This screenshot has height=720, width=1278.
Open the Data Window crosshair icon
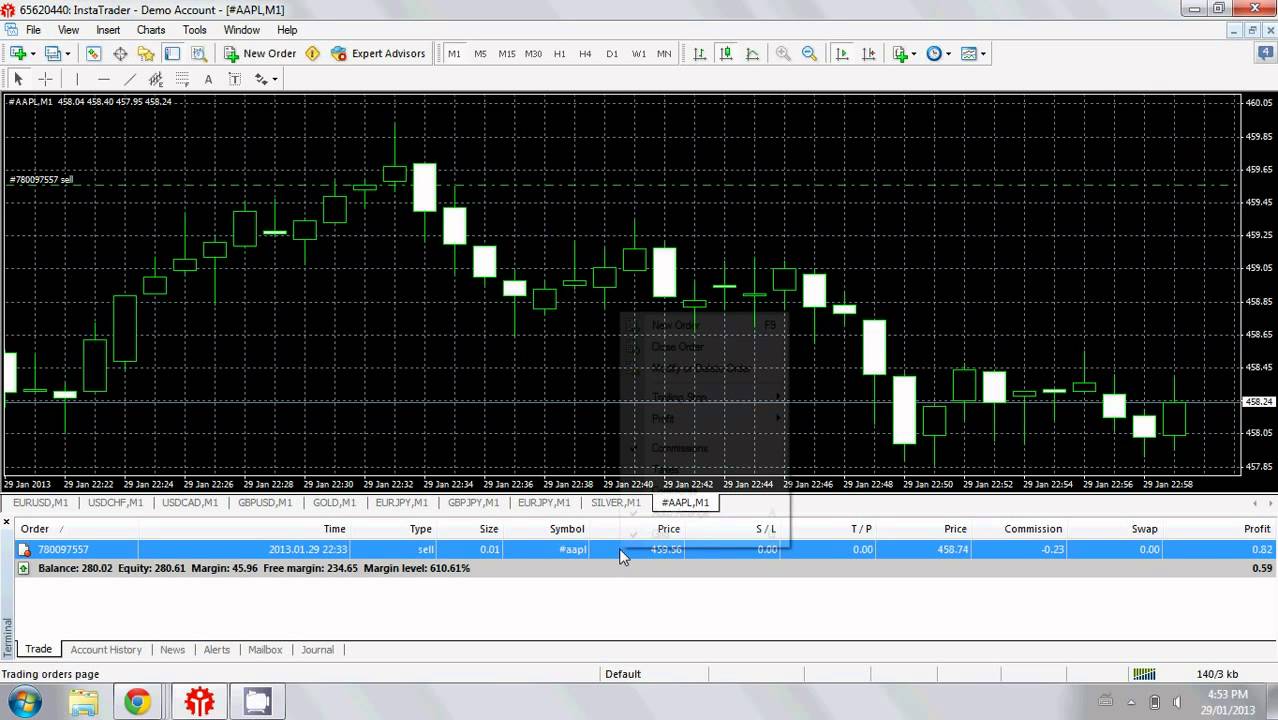point(120,54)
